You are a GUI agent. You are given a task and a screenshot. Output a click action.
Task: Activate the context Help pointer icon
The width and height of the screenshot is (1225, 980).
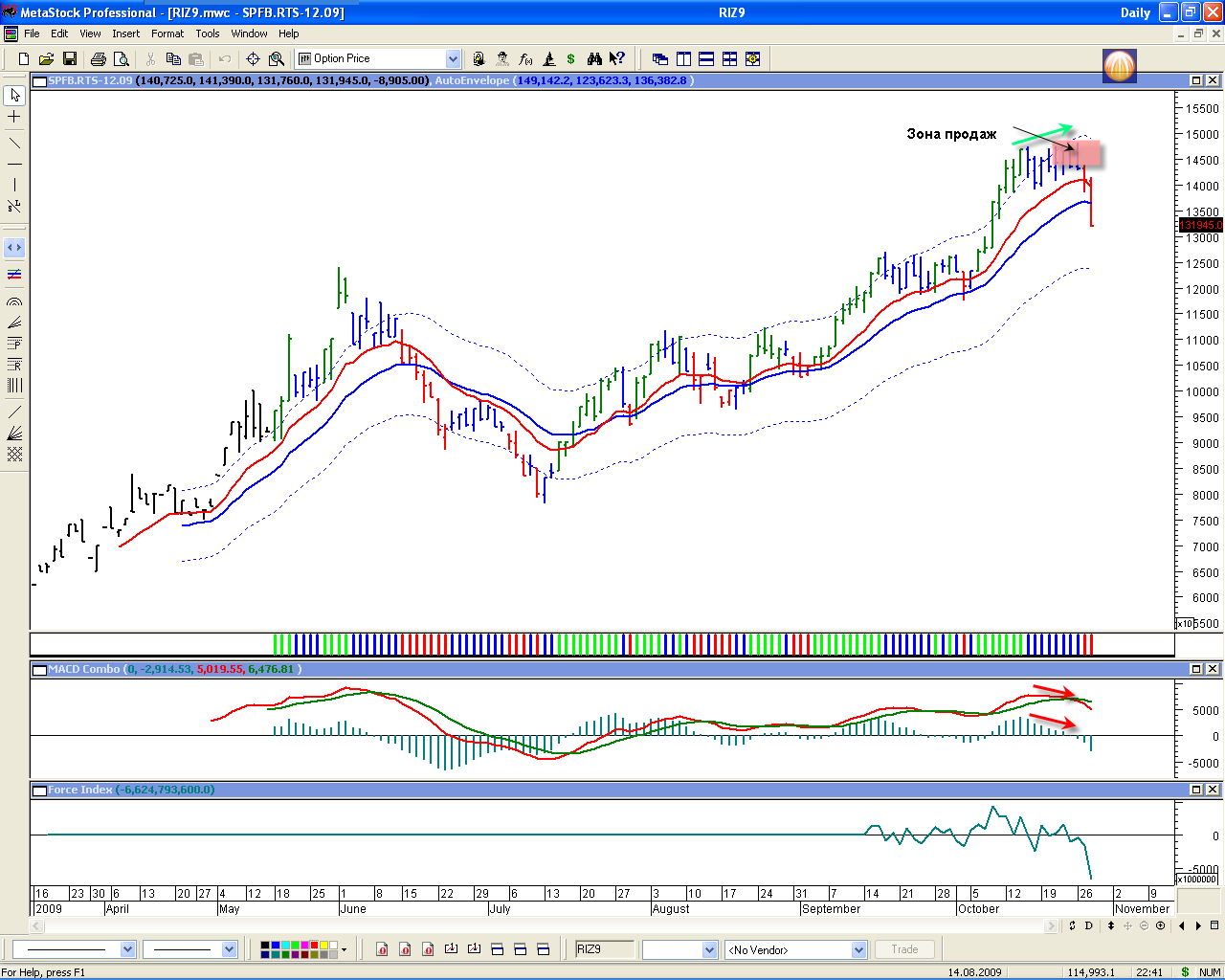pyautogui.click(x=617, y=58)
